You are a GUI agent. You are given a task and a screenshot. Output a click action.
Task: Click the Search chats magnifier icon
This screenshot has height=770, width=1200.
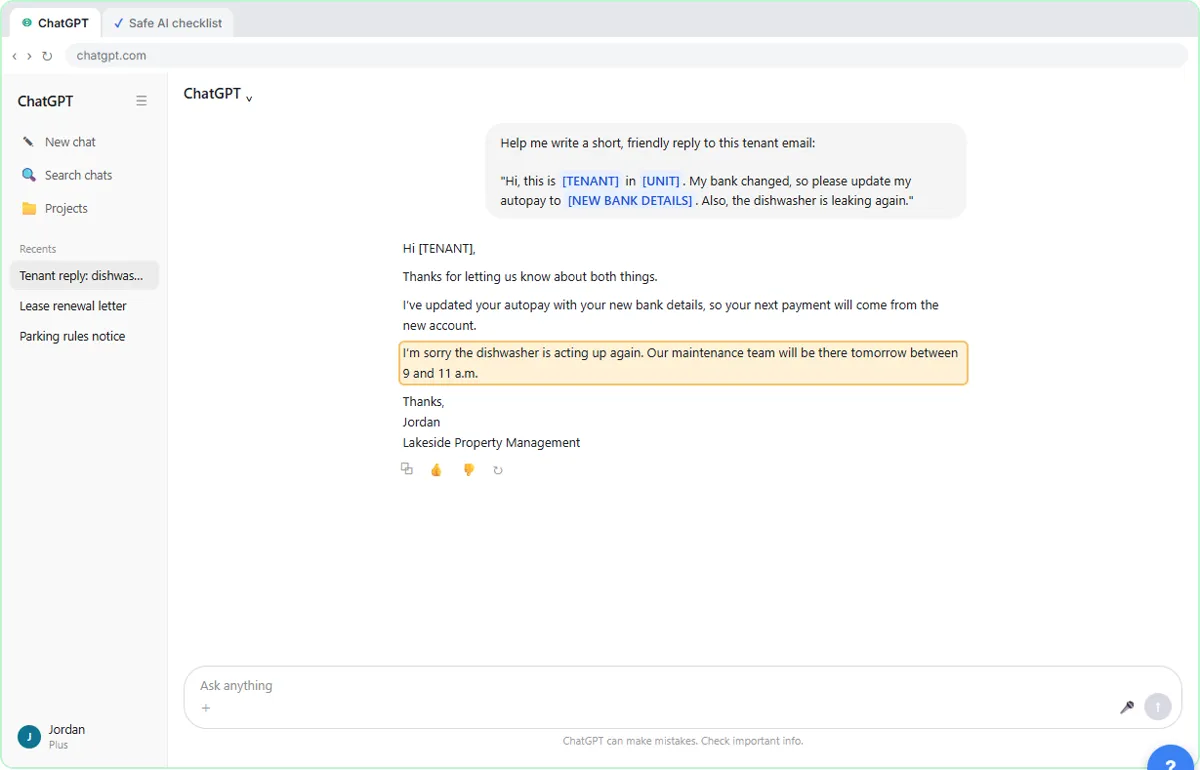click(x=29, y=175)
